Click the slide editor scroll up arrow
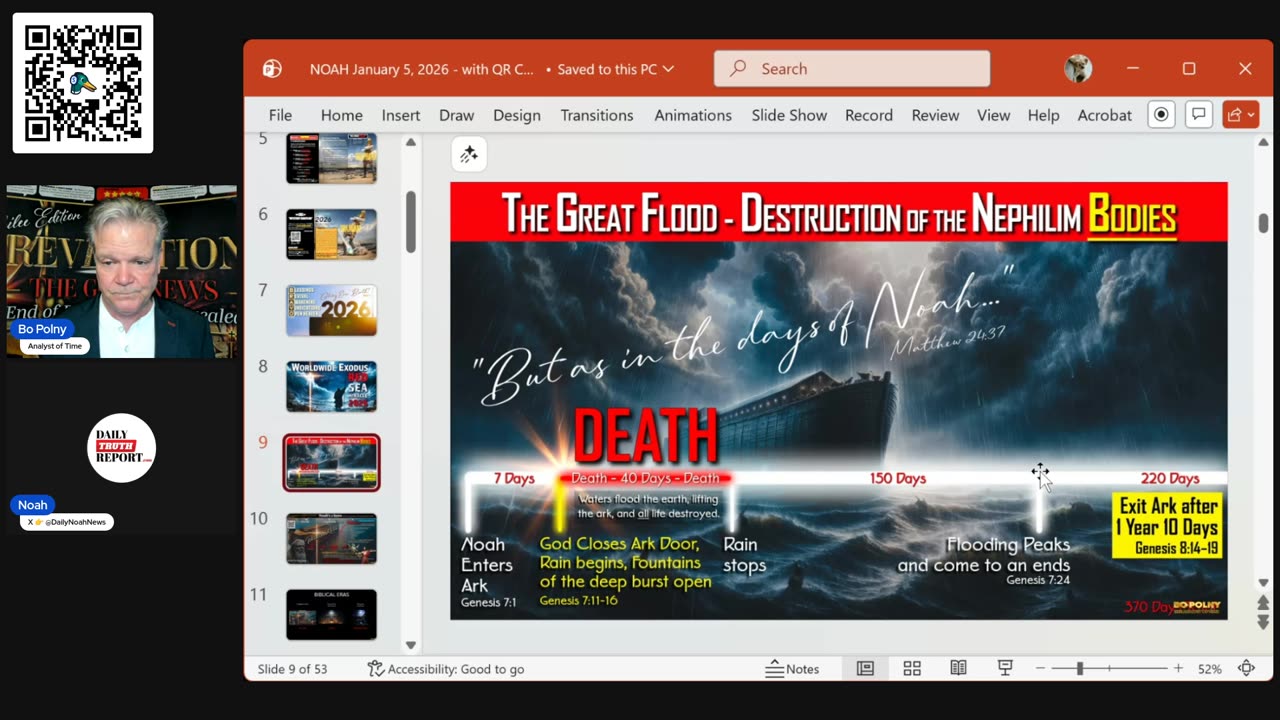1280x720 pixels. 1263,142
